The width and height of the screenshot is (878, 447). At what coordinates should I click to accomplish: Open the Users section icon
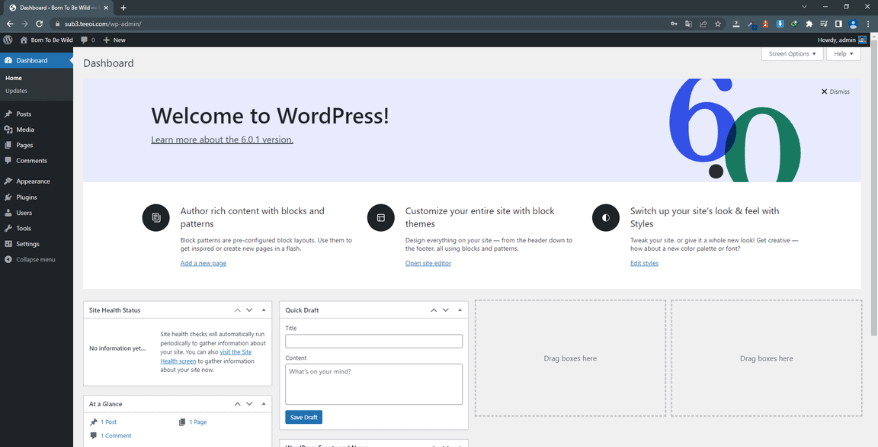click(x=8, y=213)
